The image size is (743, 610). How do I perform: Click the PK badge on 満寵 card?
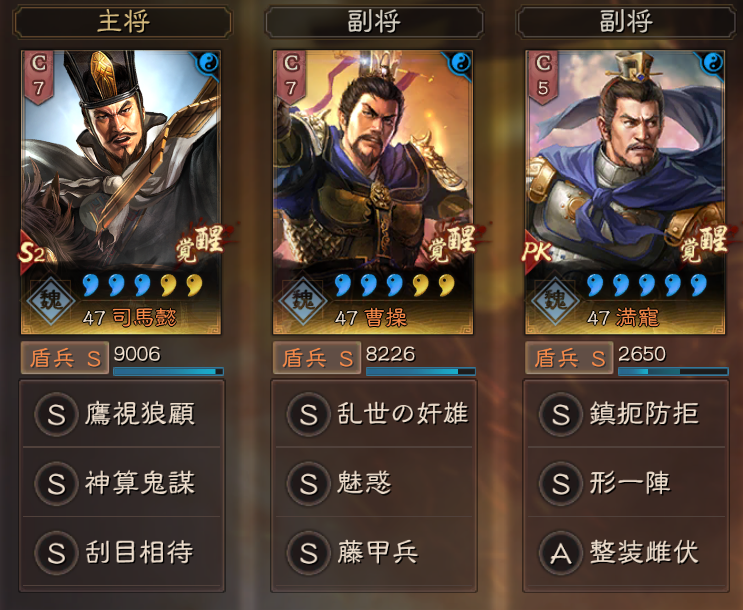[536, 252]
